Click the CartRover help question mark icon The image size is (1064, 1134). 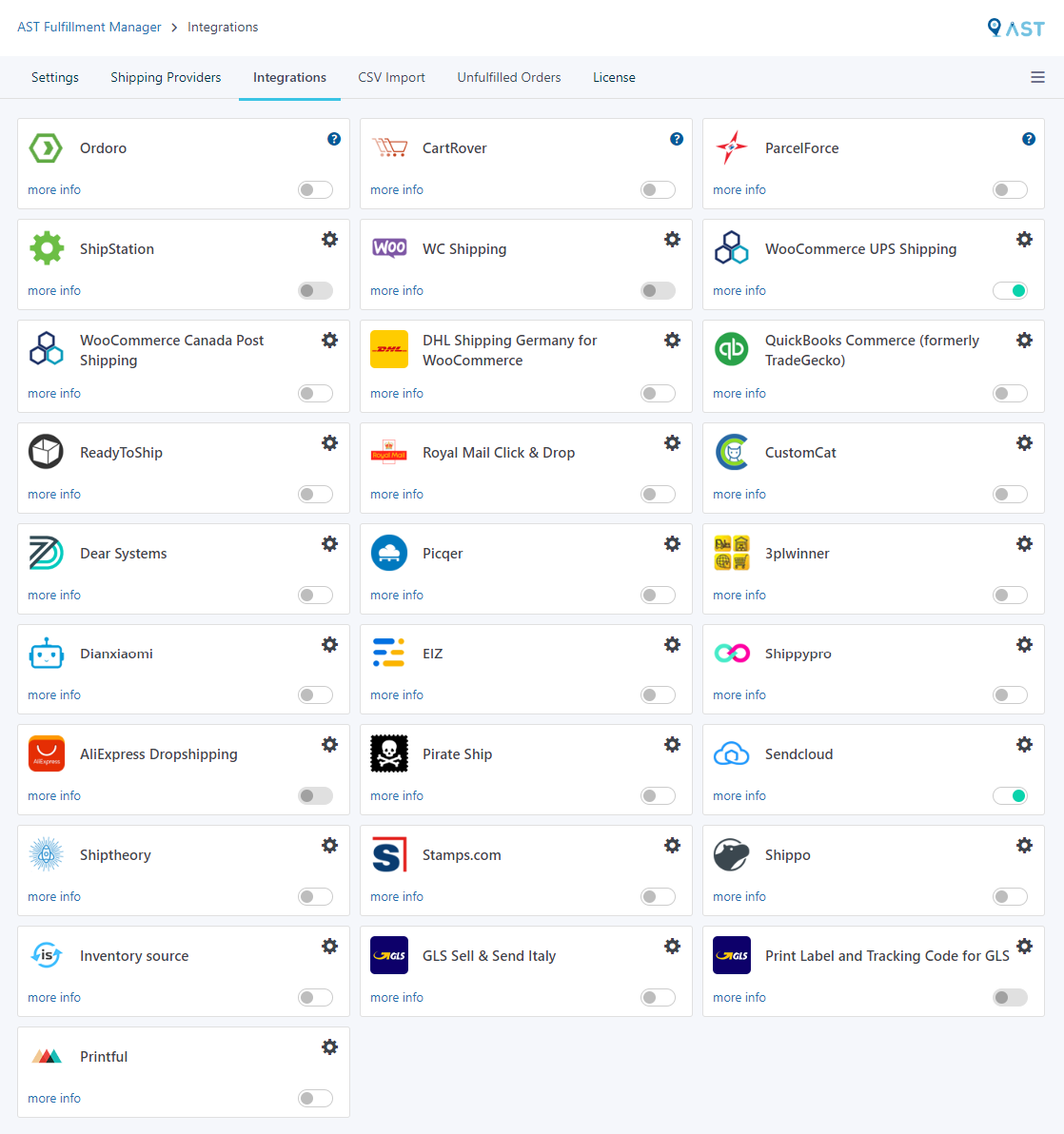[677, 139]
